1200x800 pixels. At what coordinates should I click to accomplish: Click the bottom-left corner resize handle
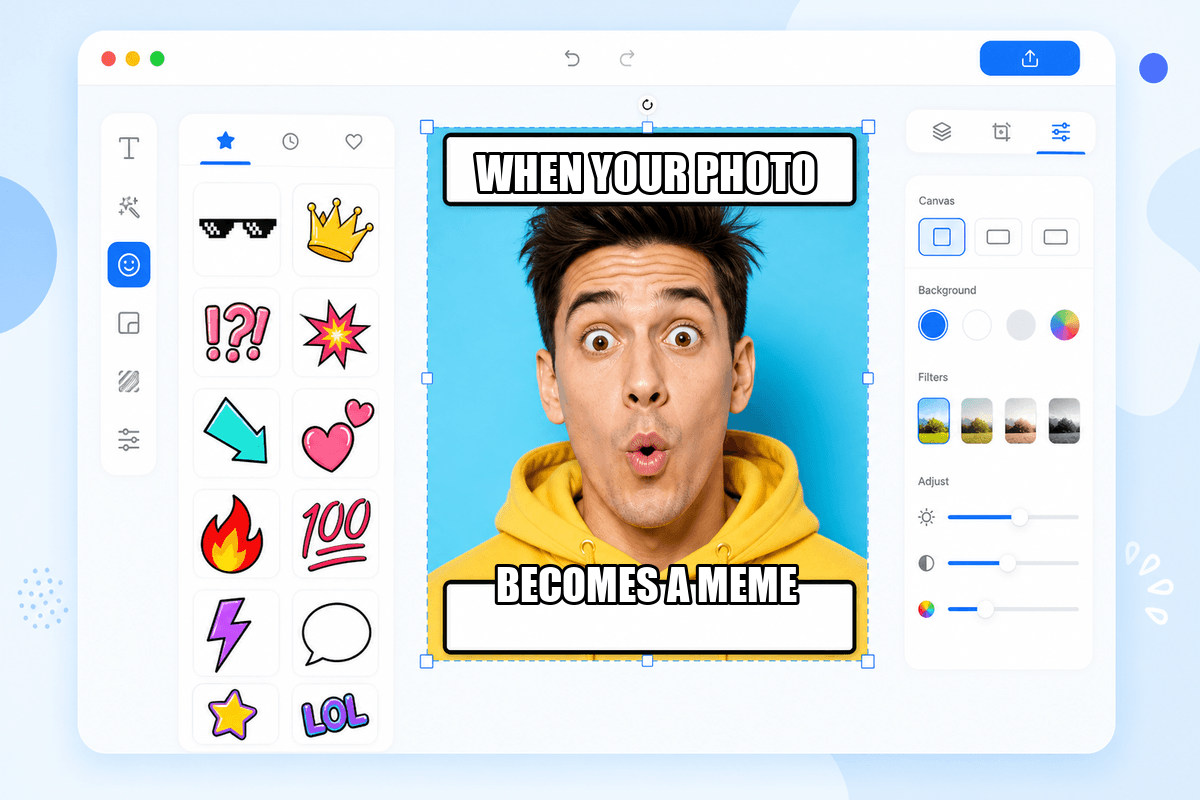(x=426, y=661)
